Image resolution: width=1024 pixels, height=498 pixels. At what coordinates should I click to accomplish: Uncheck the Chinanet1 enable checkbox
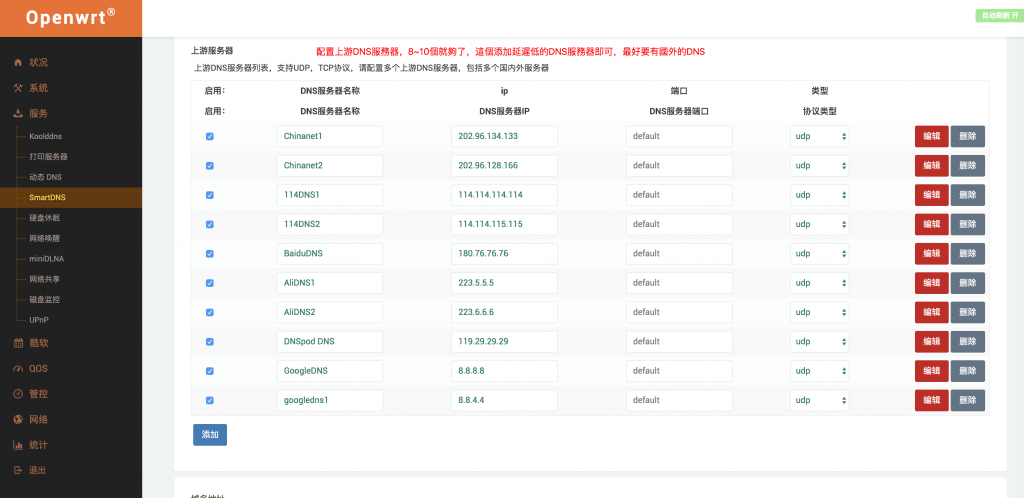pos(210,136)
